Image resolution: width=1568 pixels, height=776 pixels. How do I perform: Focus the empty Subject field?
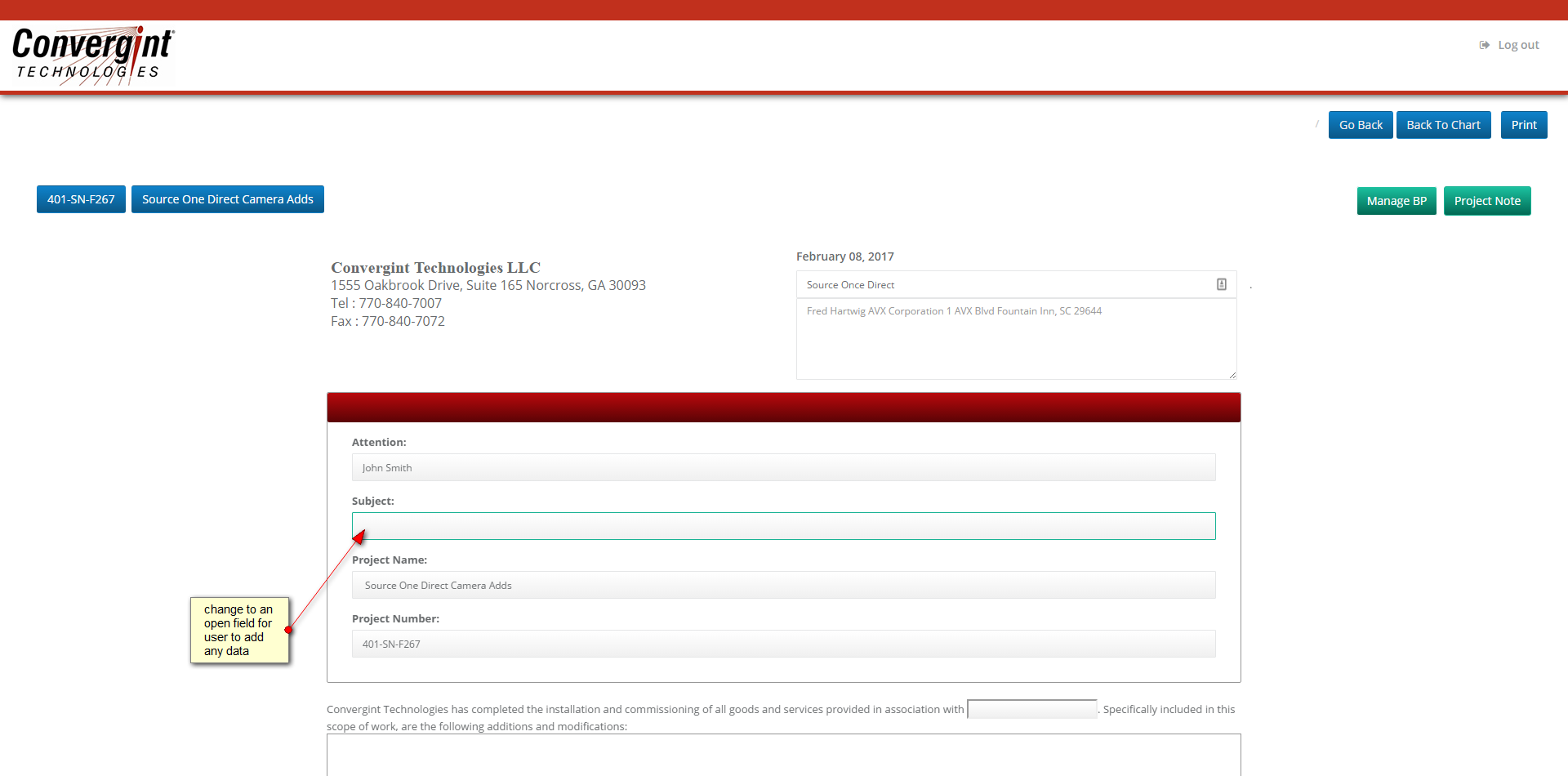[784, 526]
